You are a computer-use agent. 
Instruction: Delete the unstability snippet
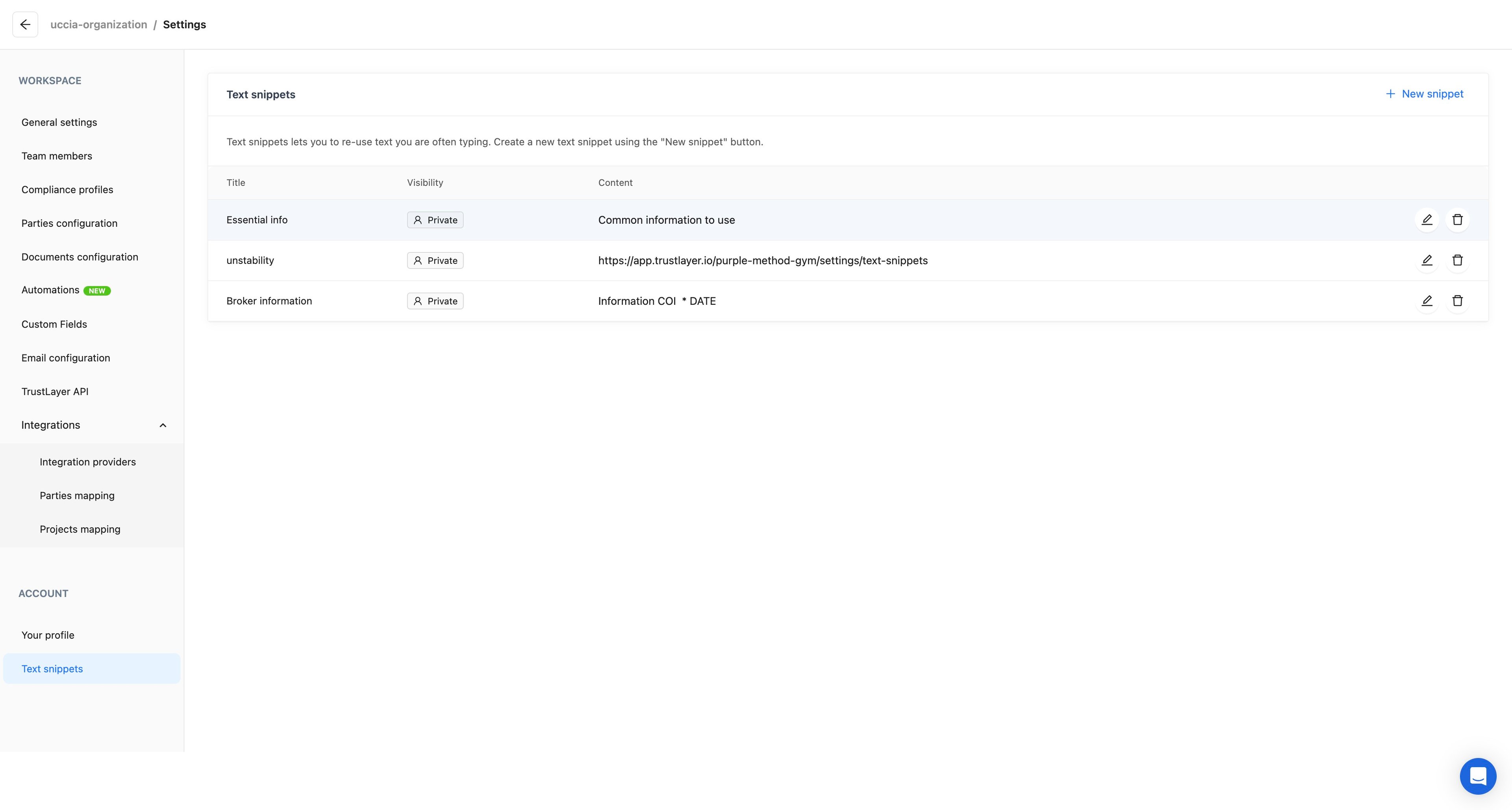coord(1457,260)
